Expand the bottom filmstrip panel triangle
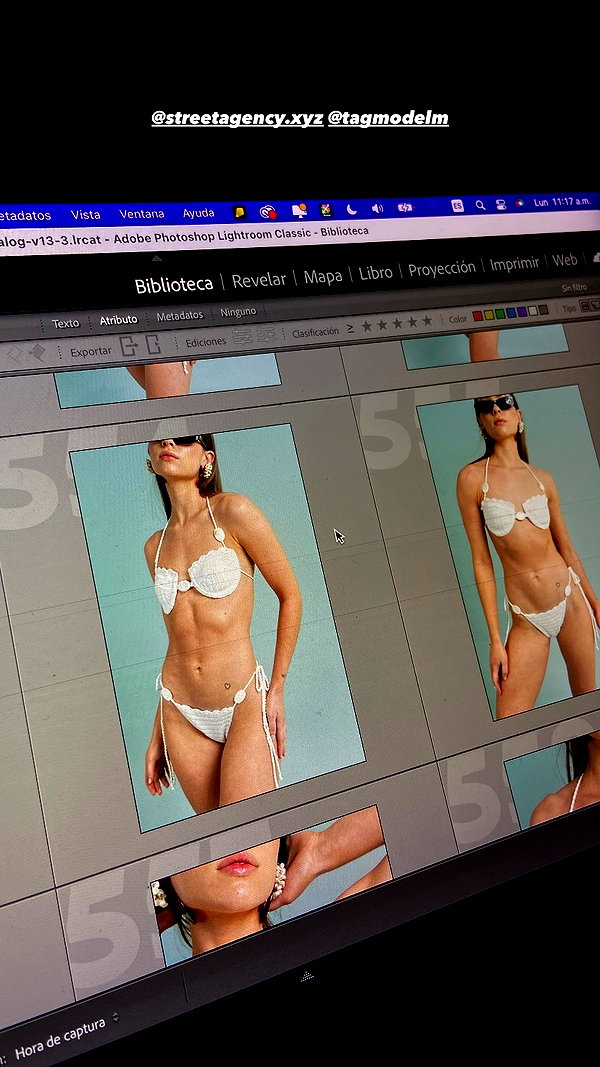The image size is (600, 1067). point(307,976)
